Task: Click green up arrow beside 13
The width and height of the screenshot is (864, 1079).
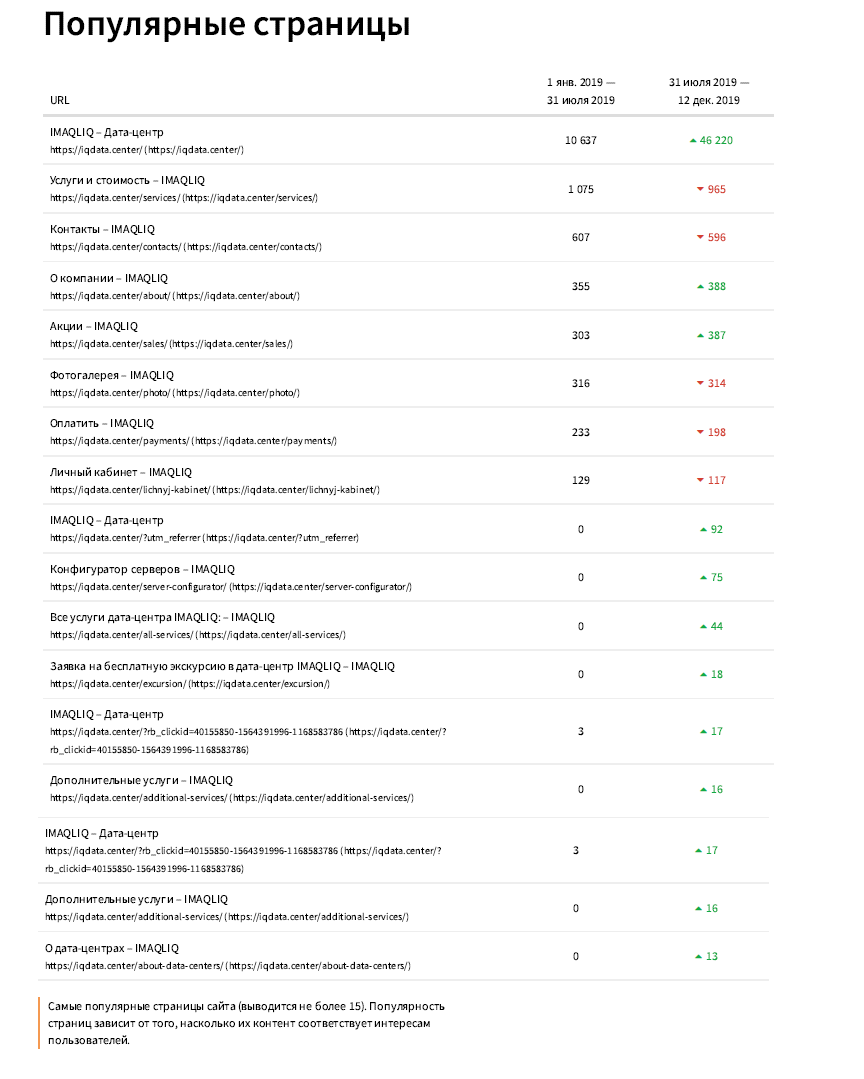Action: pyautogui.click(x=698, y=957)
